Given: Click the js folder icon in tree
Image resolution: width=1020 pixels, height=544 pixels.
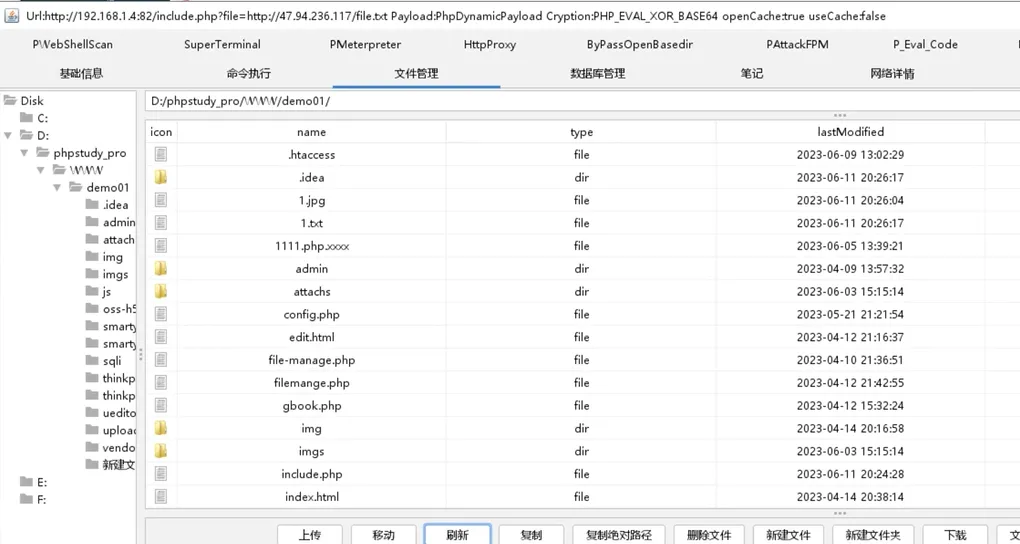Looking at the screenshot, I should point(92,292).
